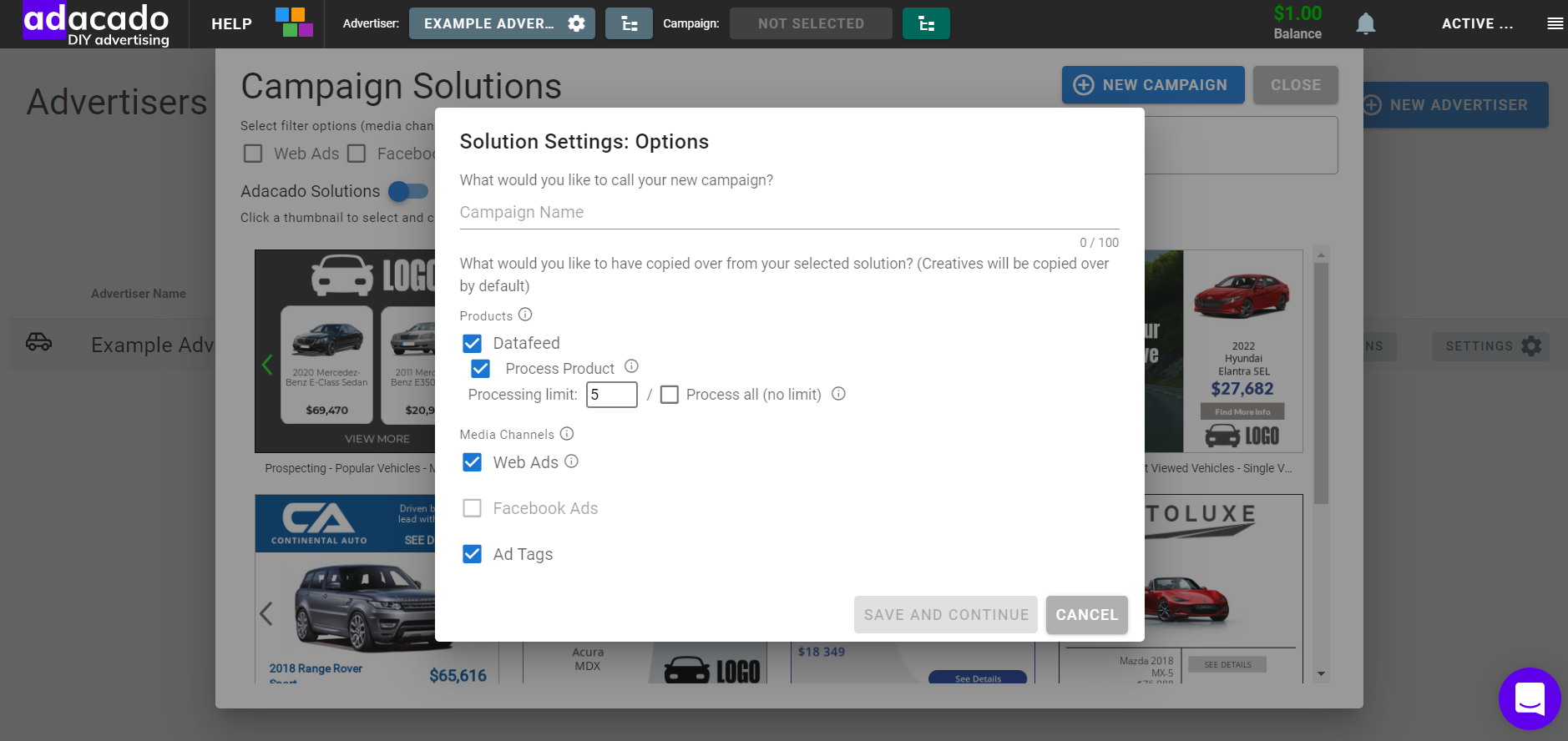Click the advertiser hierarchy tree icon
The width and height of the screenshot is (1568, 741).
click(x=629, y=23)
